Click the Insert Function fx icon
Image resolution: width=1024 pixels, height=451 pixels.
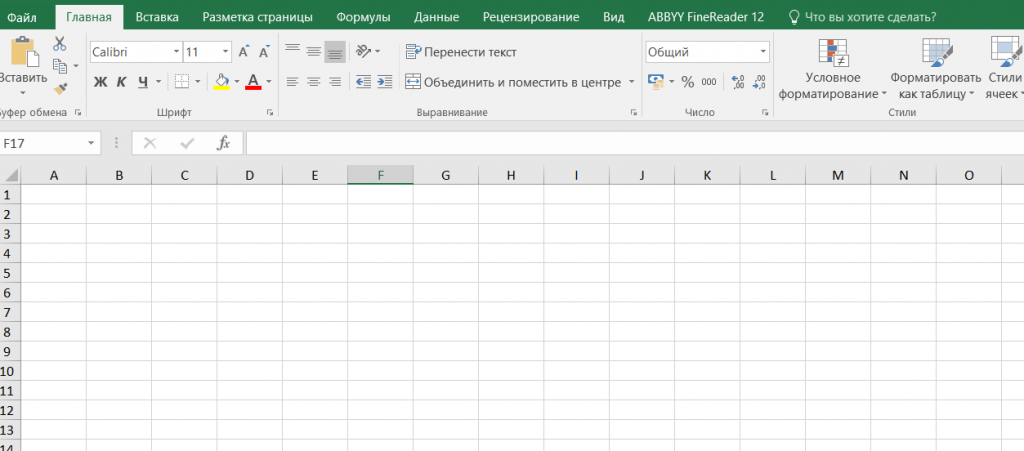(x=224, y=143)
